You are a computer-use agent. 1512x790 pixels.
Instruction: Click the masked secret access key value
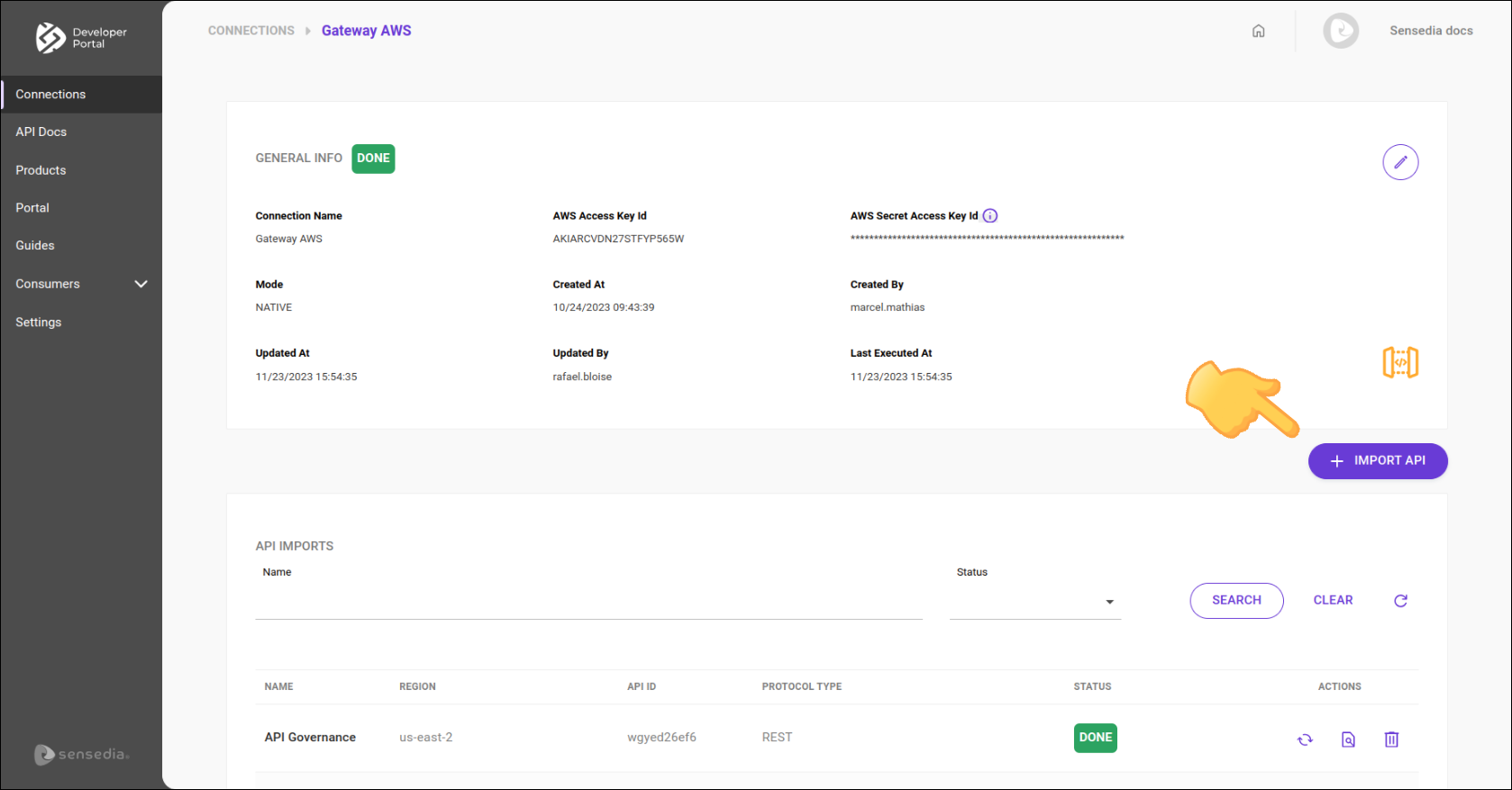click(x=987, y=239)
